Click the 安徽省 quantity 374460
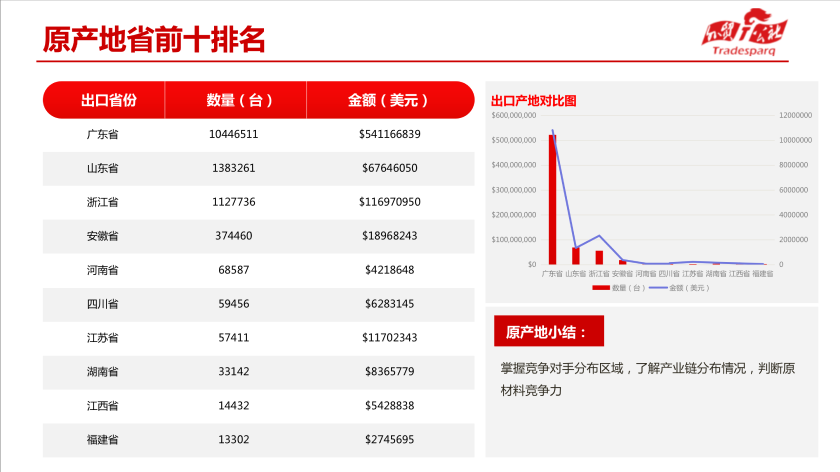 (234, 236)
